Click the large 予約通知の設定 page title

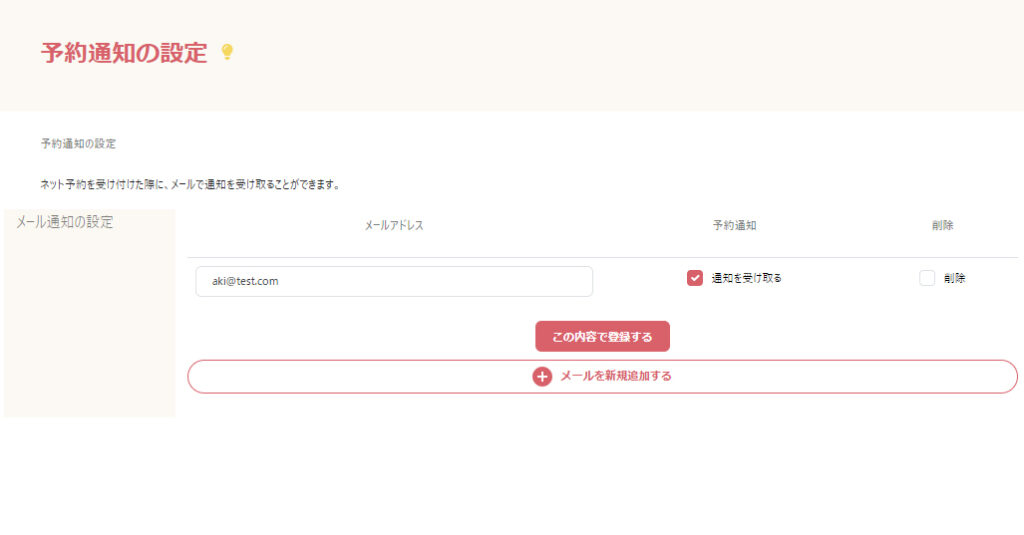(x=124, y=53)
